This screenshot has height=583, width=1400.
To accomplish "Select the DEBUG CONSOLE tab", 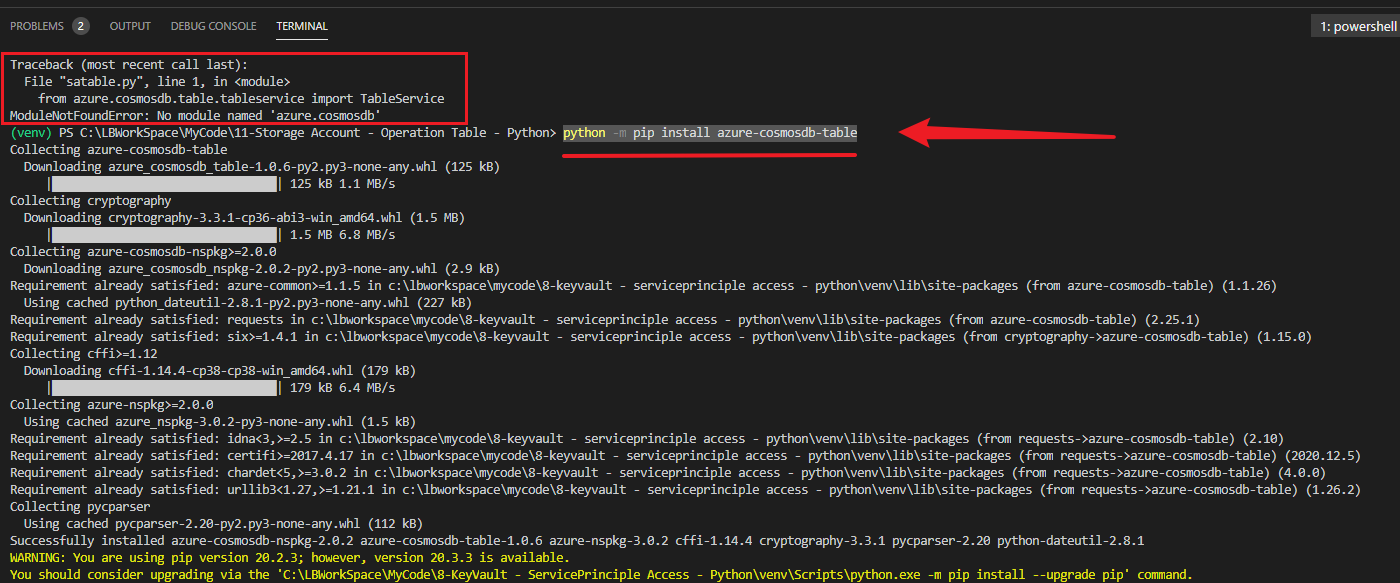I will coord(213,26).
